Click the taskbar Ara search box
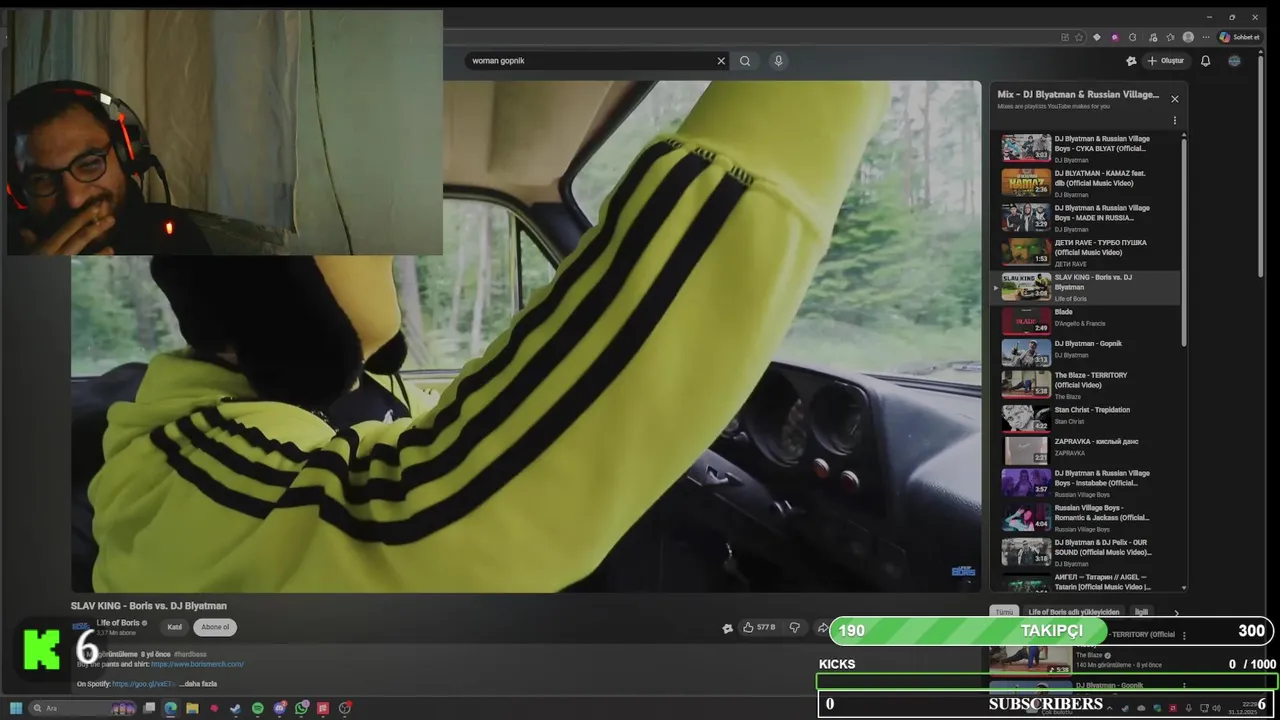Image resolution: width=1280 pixels, height=720 pixels. [x=83, y=708]
